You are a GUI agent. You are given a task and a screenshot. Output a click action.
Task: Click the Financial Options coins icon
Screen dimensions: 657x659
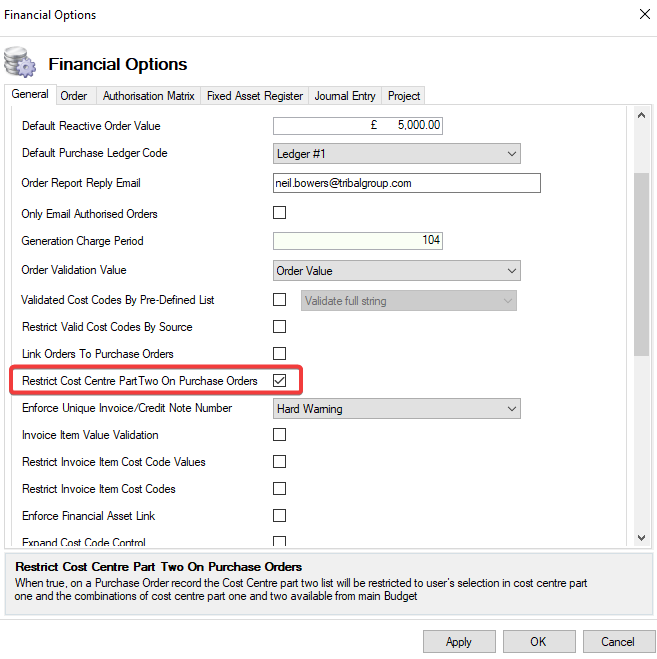click(21, 63)
